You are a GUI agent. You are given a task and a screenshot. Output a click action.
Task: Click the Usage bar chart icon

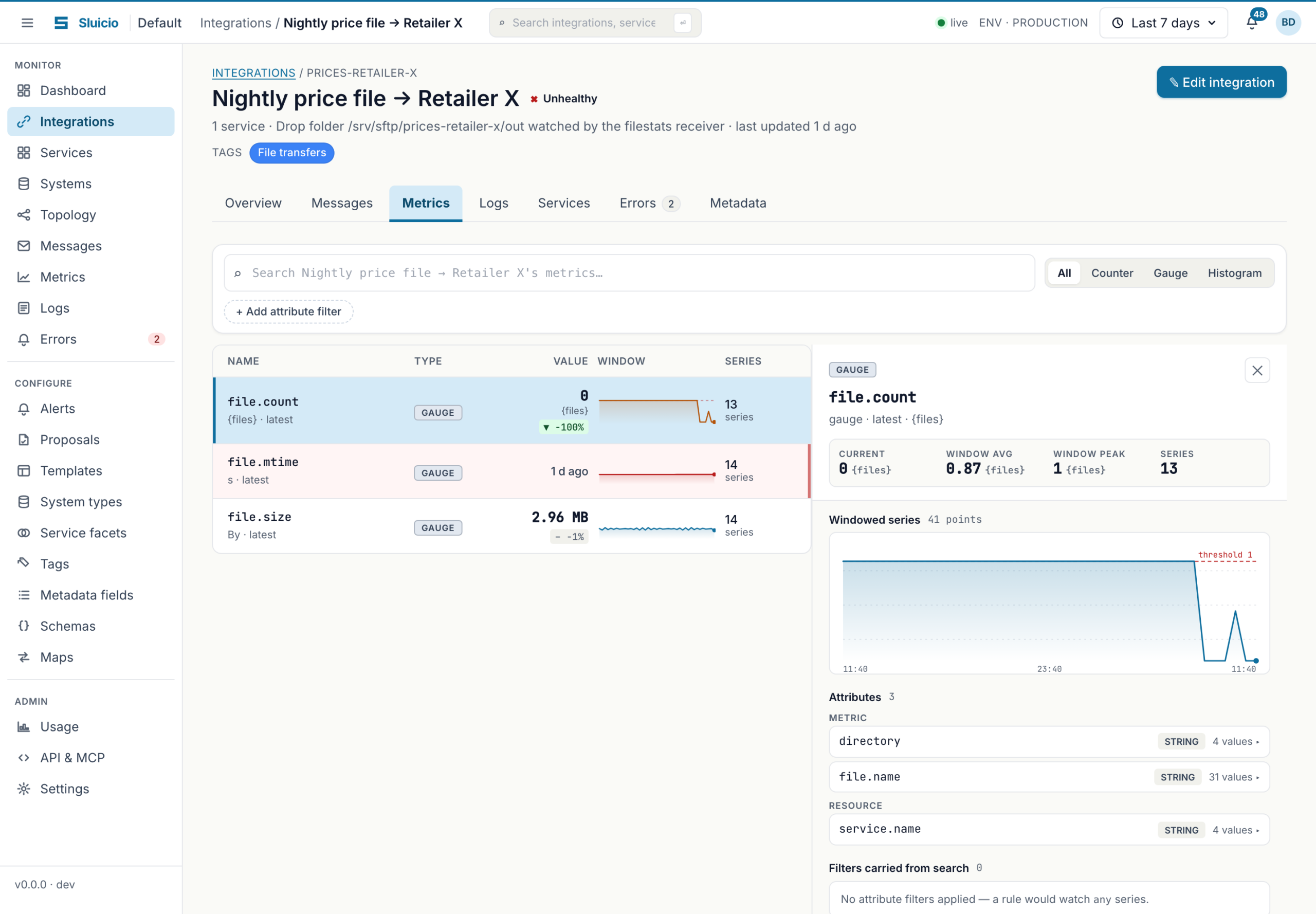click(24, 727)
